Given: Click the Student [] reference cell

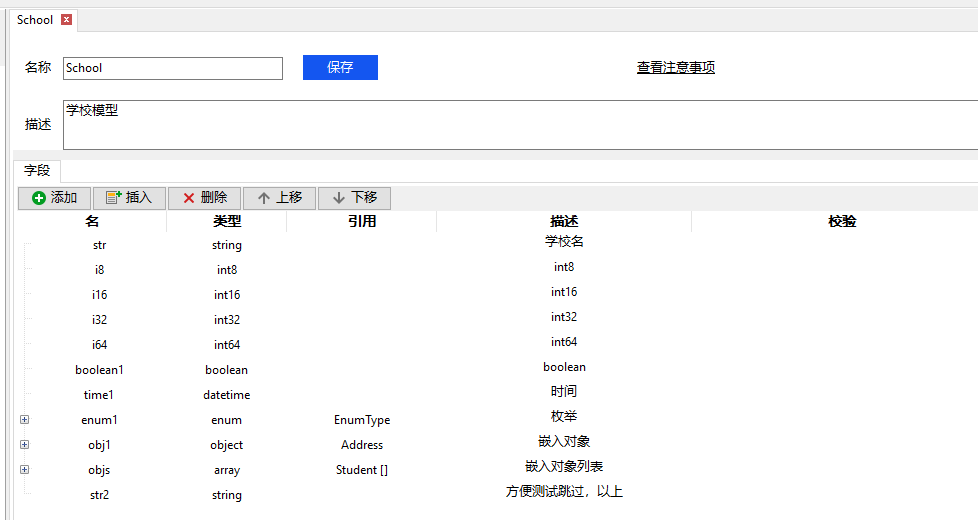Looking at the screenshot, I should (x=362, y=469).
